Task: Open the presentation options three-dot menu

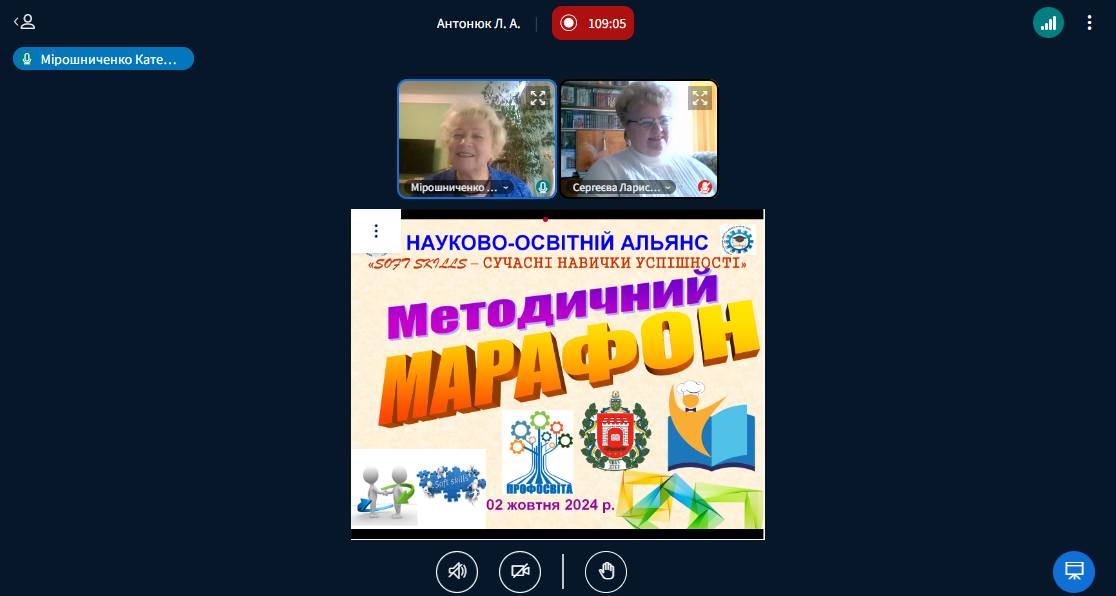Action: pos(376,231)
